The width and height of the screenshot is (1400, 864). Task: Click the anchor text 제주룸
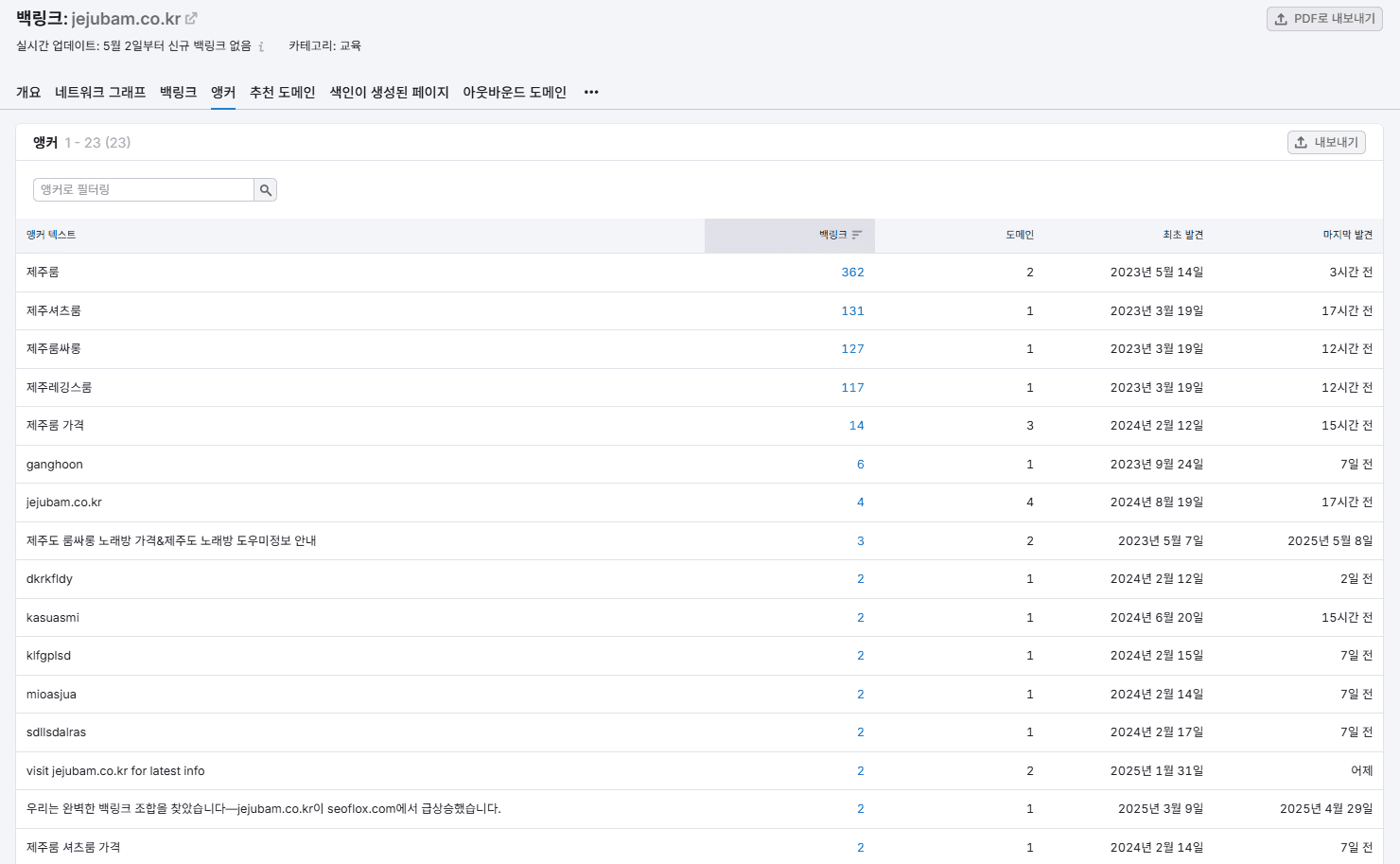pos(43,273)
